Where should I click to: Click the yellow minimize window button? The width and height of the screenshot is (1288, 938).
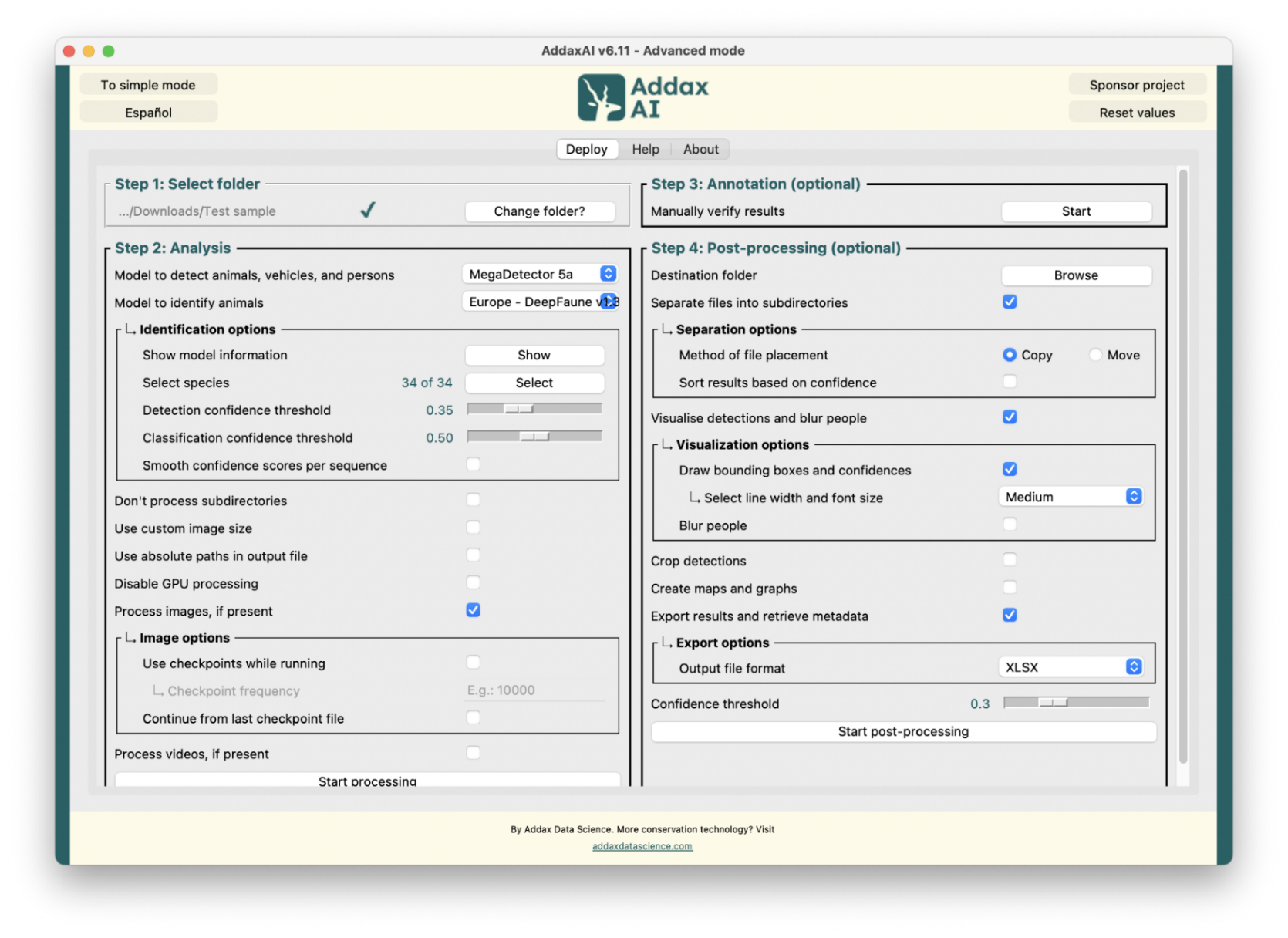[89, 51]
